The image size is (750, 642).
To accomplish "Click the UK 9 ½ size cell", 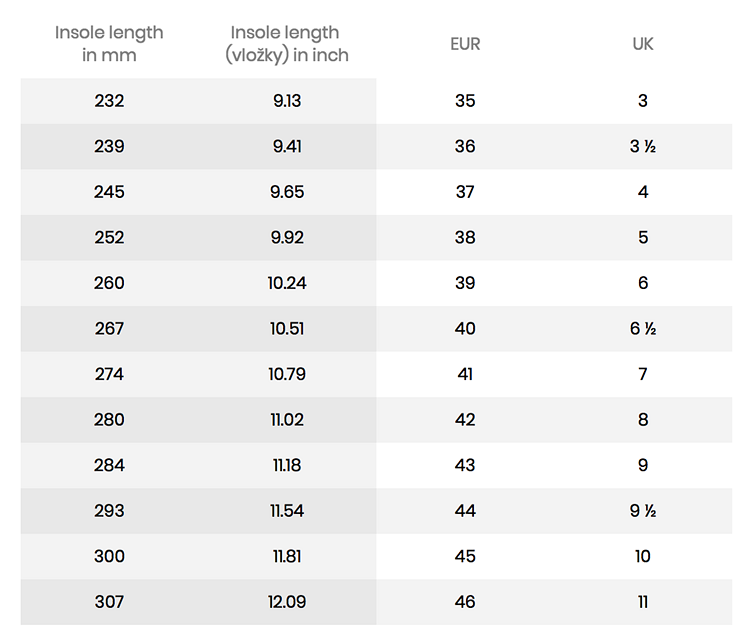I will coord(643,511).
